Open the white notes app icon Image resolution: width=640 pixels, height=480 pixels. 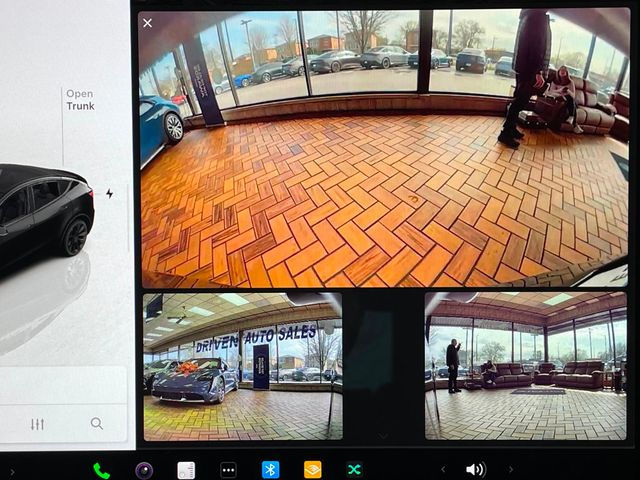[x=186, y=469]
